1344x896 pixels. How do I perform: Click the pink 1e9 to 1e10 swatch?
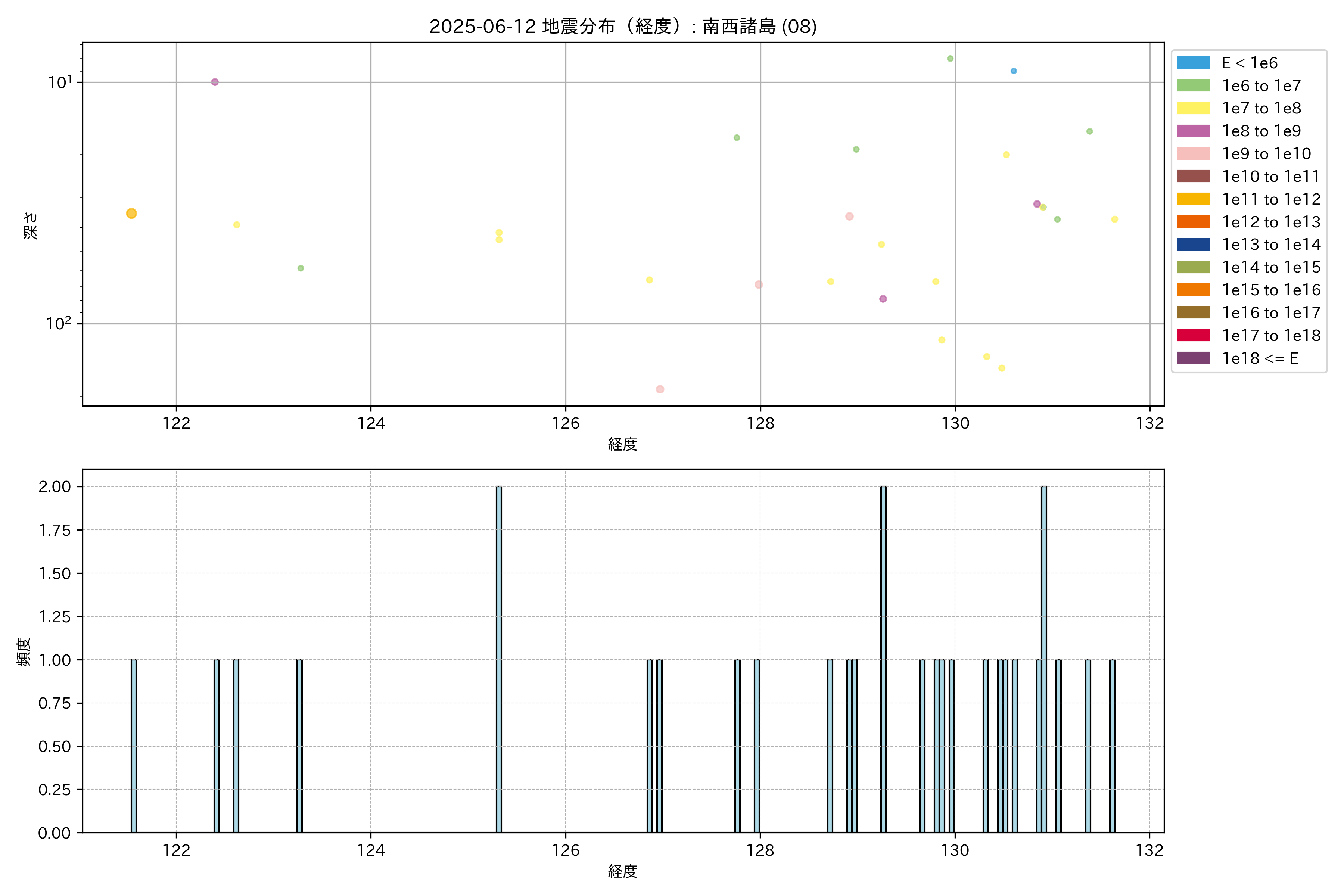click(1192, 154)
